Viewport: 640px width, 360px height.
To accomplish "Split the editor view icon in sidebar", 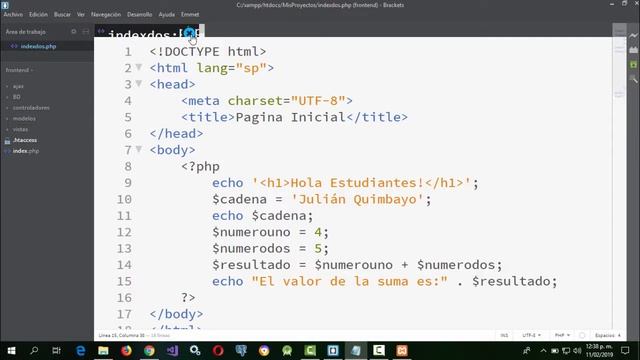I will pos(86,31).
